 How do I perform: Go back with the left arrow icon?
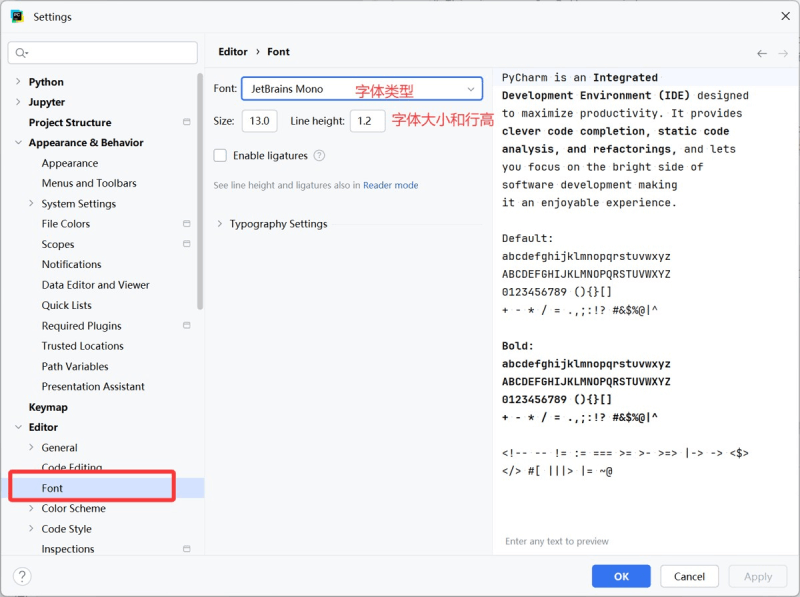pyautogui.click(x=762, y=54)
